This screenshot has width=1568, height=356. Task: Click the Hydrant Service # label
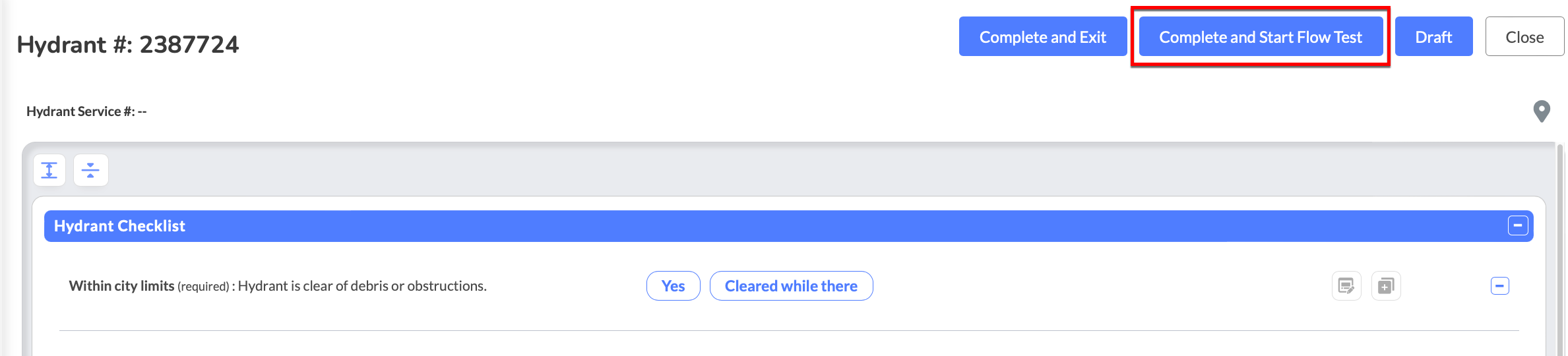click(86, 111)
